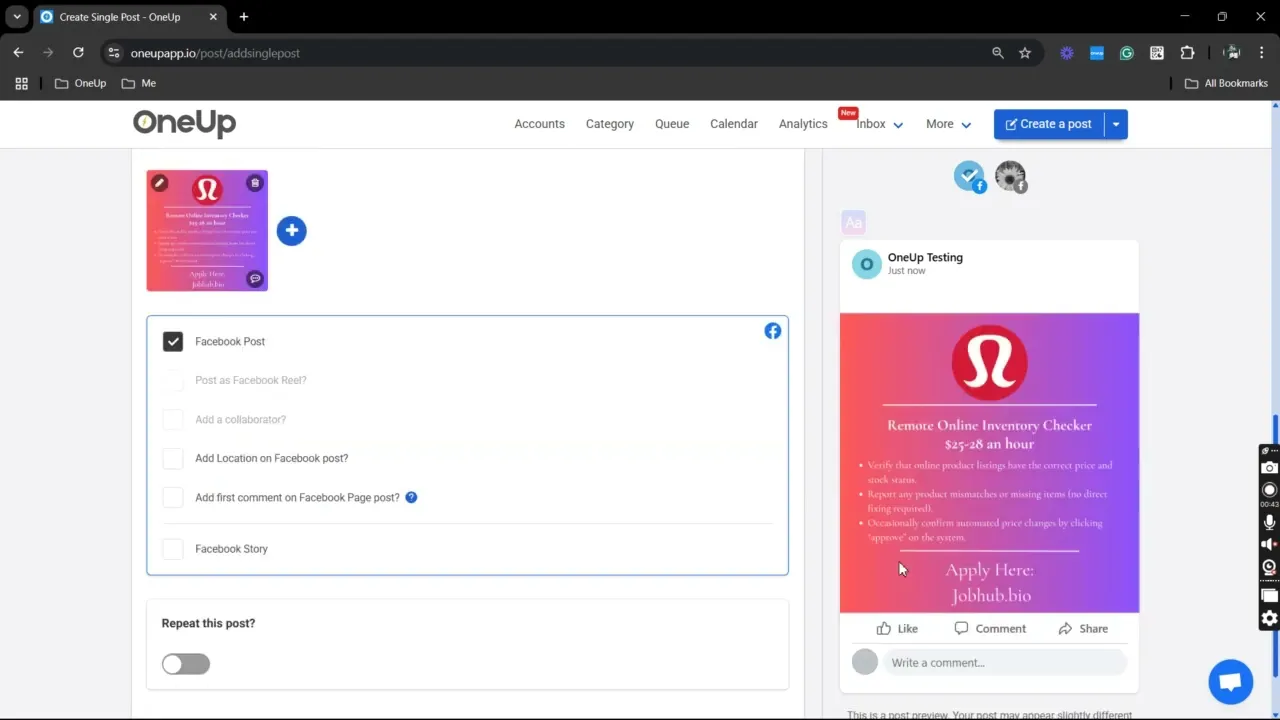Select the verified Facebook account avatar
Viewport: 1280px width, 720px height.
[969, 177]
